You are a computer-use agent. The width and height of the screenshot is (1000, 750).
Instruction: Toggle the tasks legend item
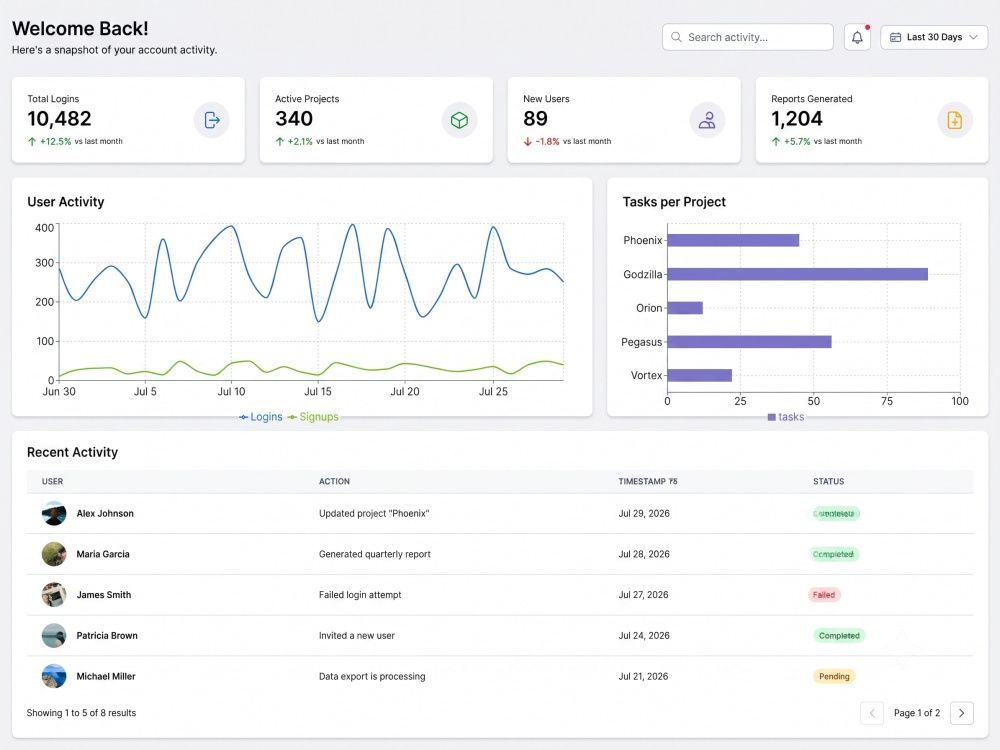pyautogui.click(x=785, y=416)
